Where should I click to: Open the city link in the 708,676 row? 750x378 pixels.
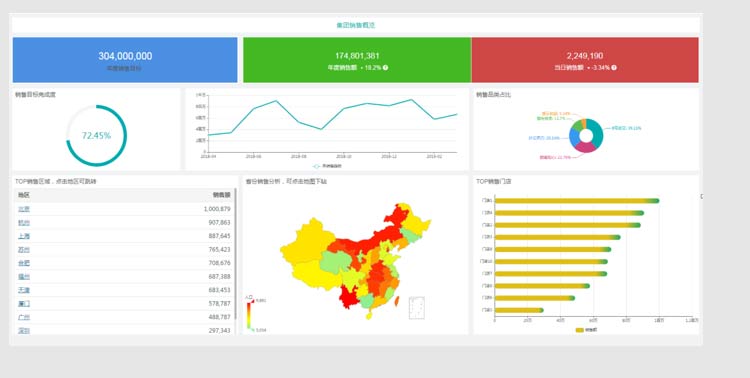[x=24, y=263]
